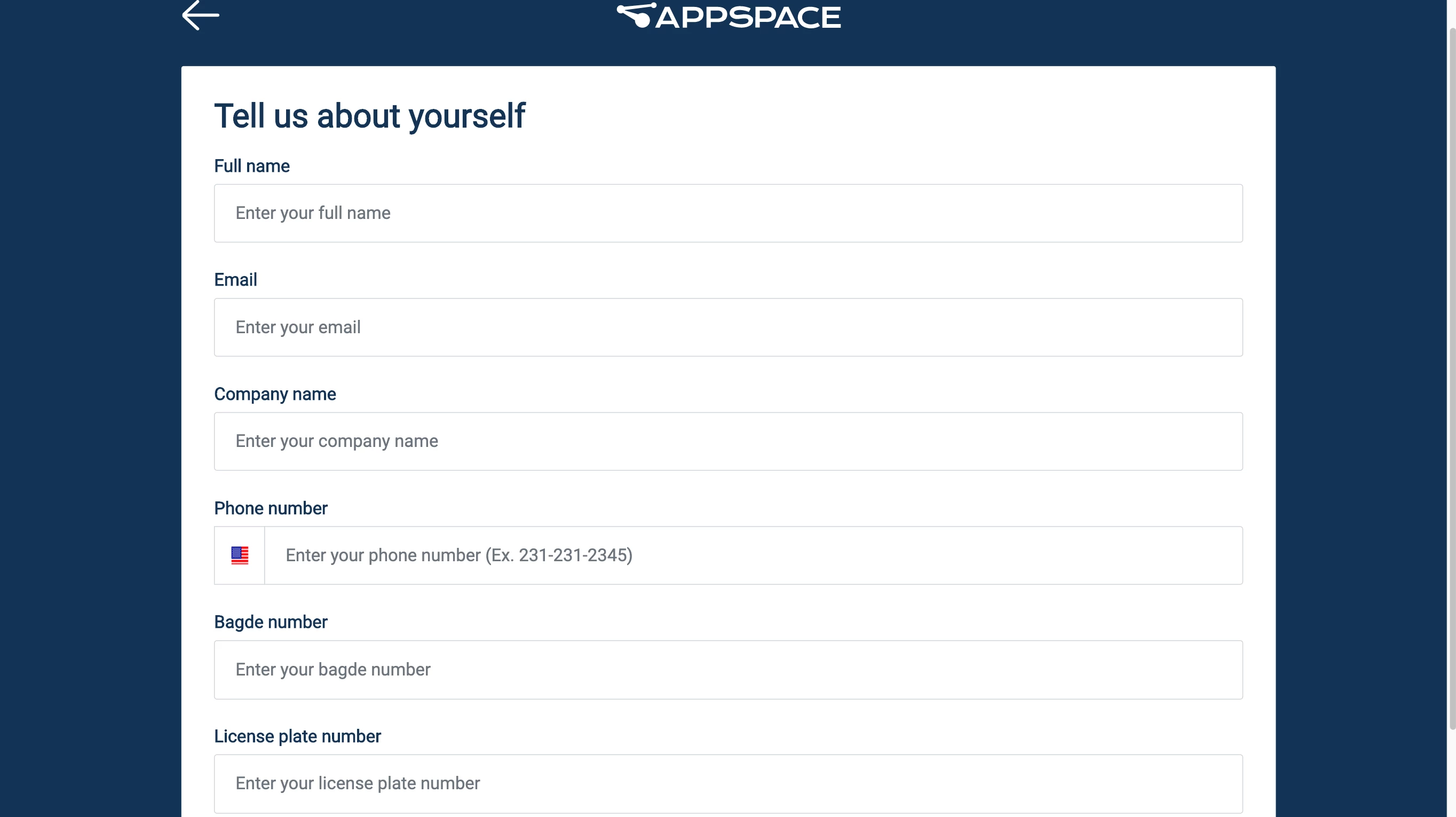Click the back arrow icon
This screenshot has width=1456, height=817.
200,15
